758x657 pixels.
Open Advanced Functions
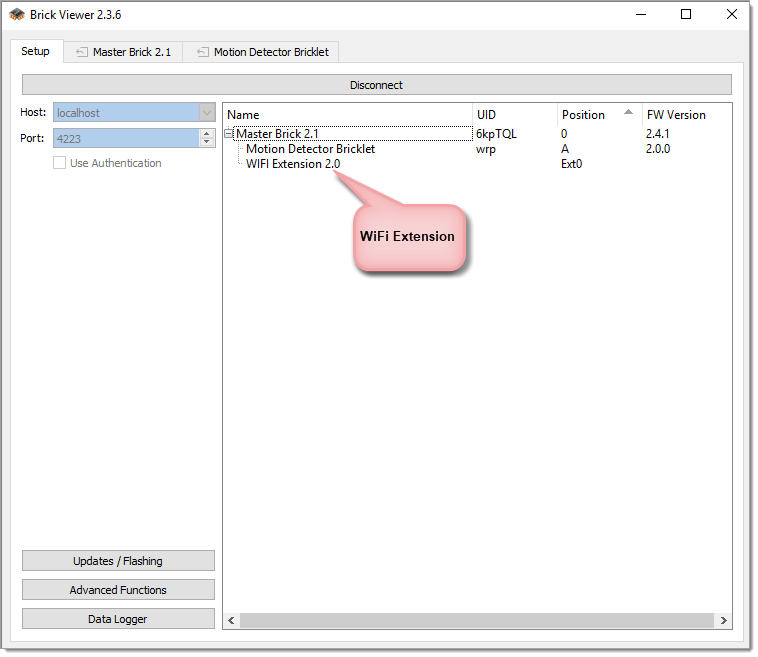point(118,590)
